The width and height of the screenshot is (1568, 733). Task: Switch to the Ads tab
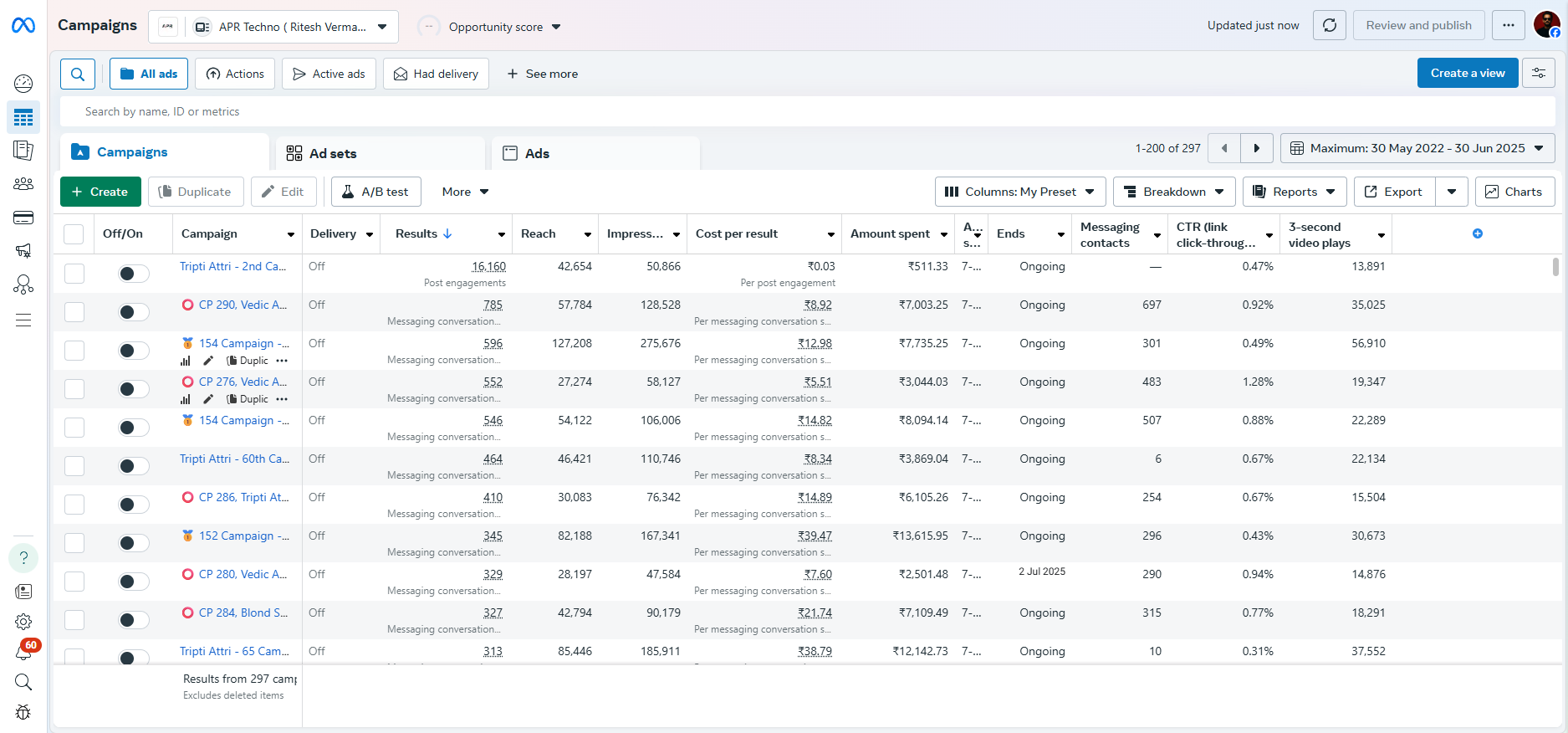click(x=536, y=153)
